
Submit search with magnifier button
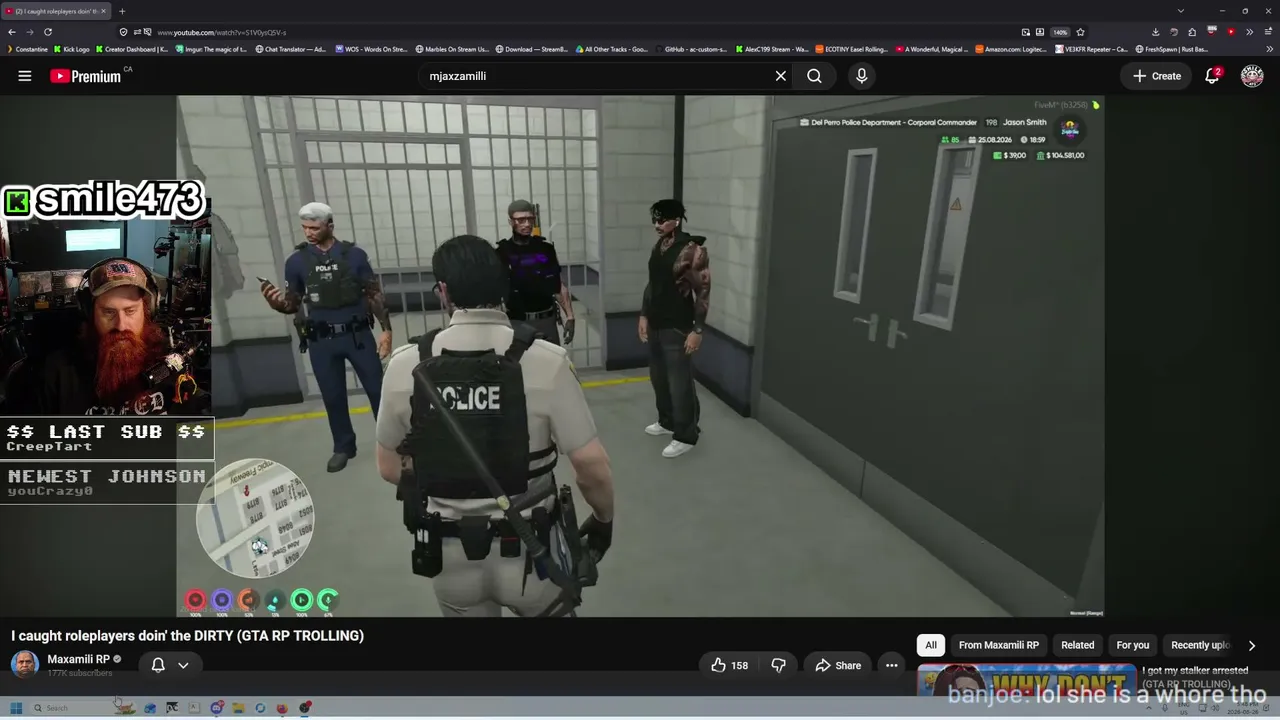[x=814, y=76]
